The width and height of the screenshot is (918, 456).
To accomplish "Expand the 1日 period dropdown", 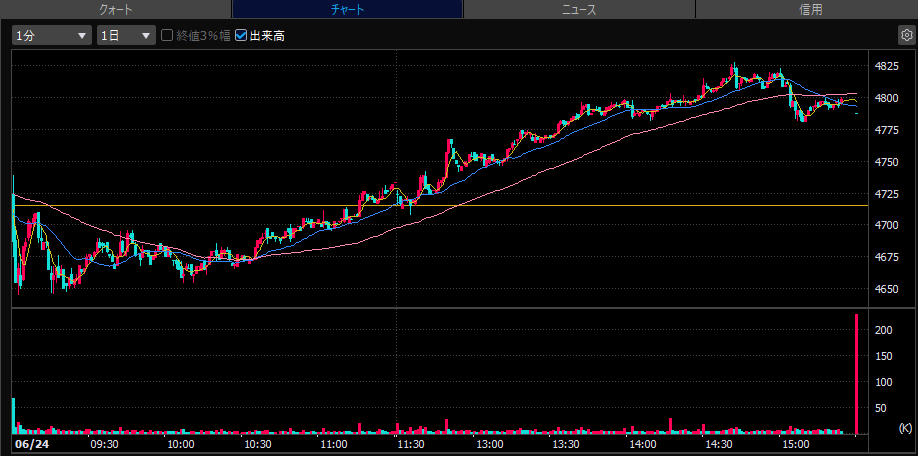I will pyautogui.click(x=126, y=36).
